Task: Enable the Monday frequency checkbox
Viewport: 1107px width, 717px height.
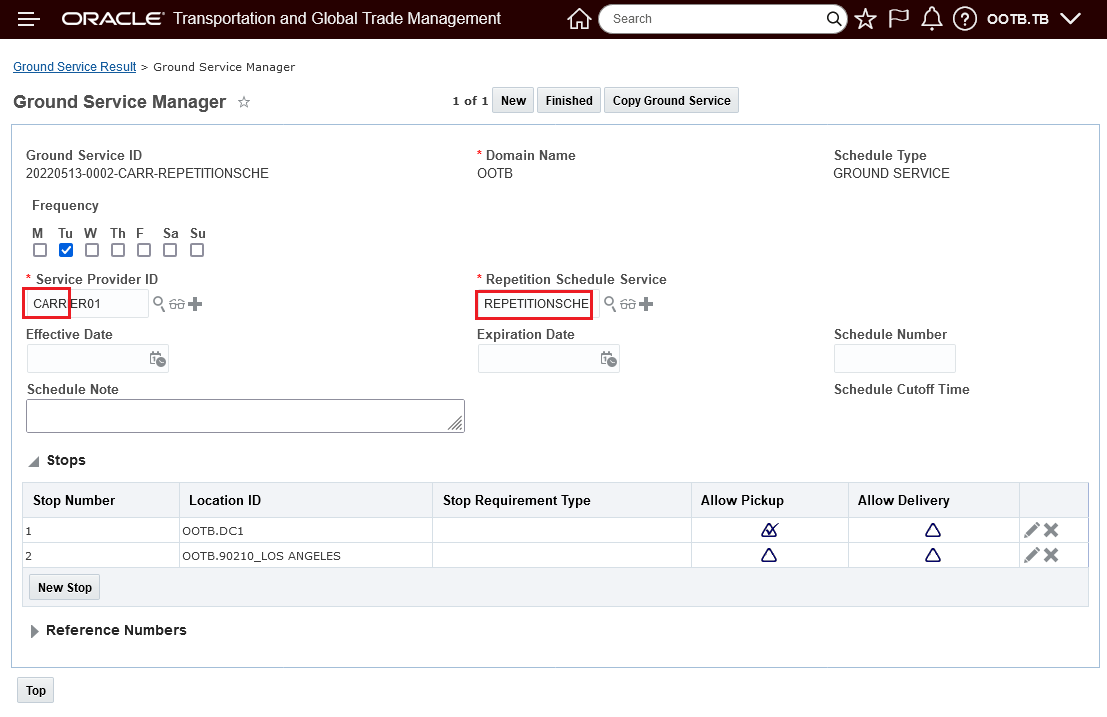Action: tap(40, 250)
